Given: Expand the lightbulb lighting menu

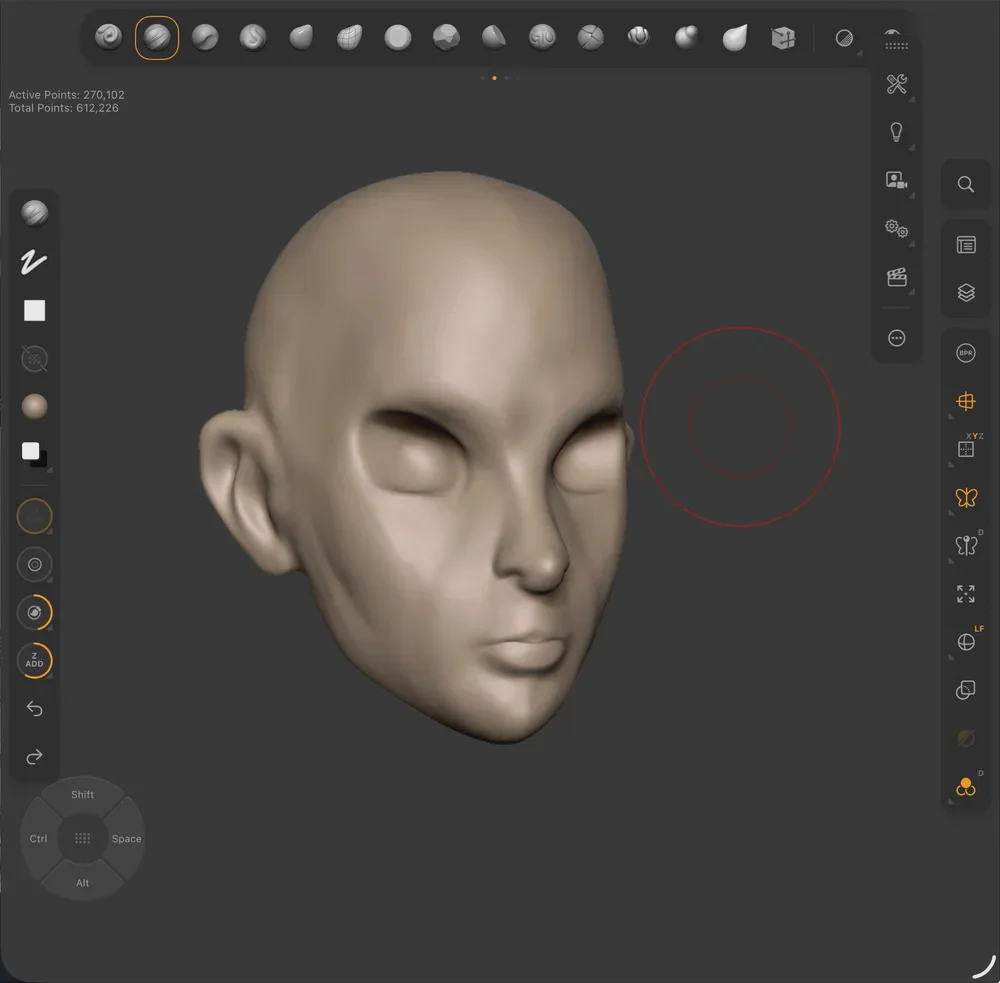Looking at the screenshot, I should click(x=897, y=132).
